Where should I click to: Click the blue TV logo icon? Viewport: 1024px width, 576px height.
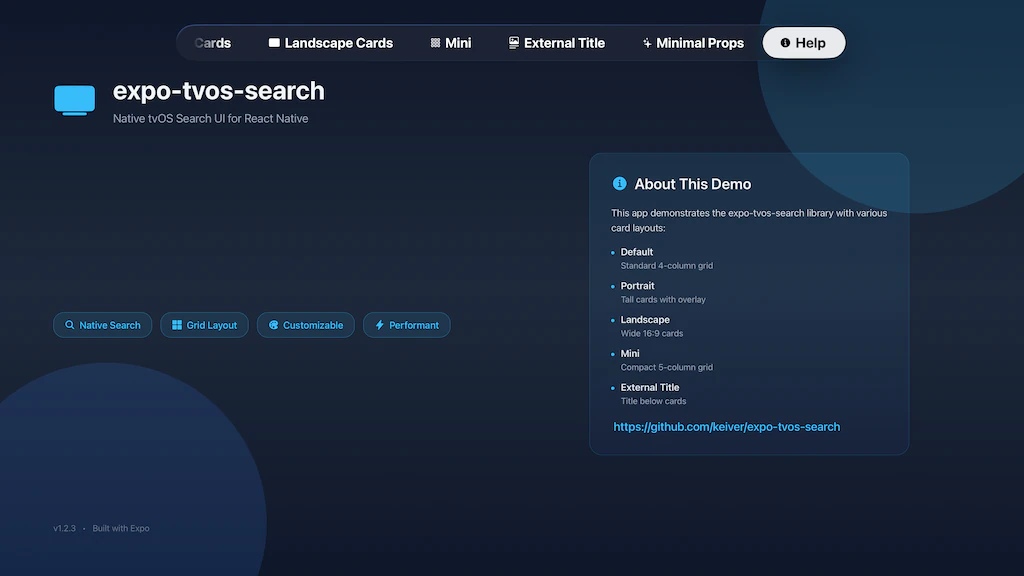[74, 101]
